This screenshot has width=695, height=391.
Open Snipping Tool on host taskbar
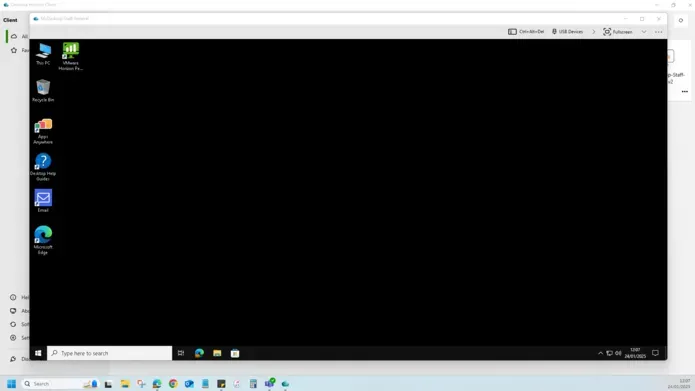[x=141, y=384]
